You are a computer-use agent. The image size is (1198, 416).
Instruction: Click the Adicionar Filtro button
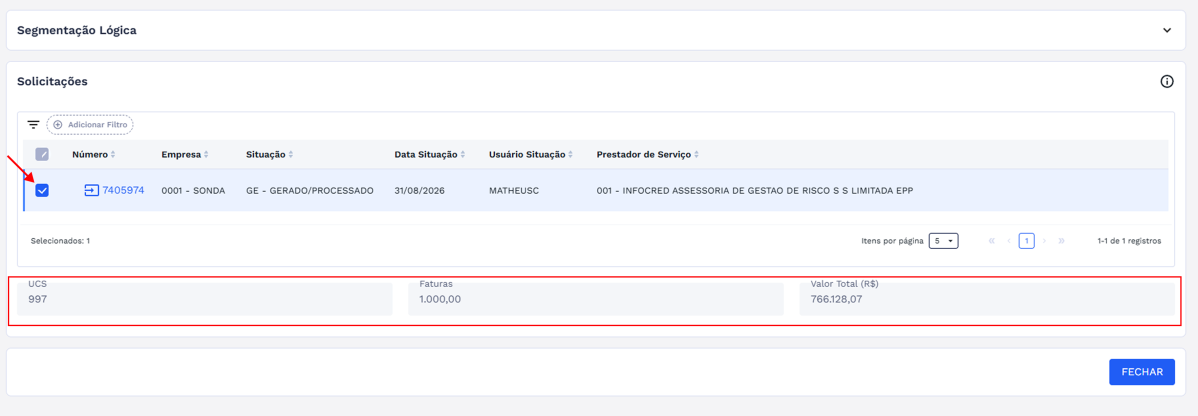(90, 124)
